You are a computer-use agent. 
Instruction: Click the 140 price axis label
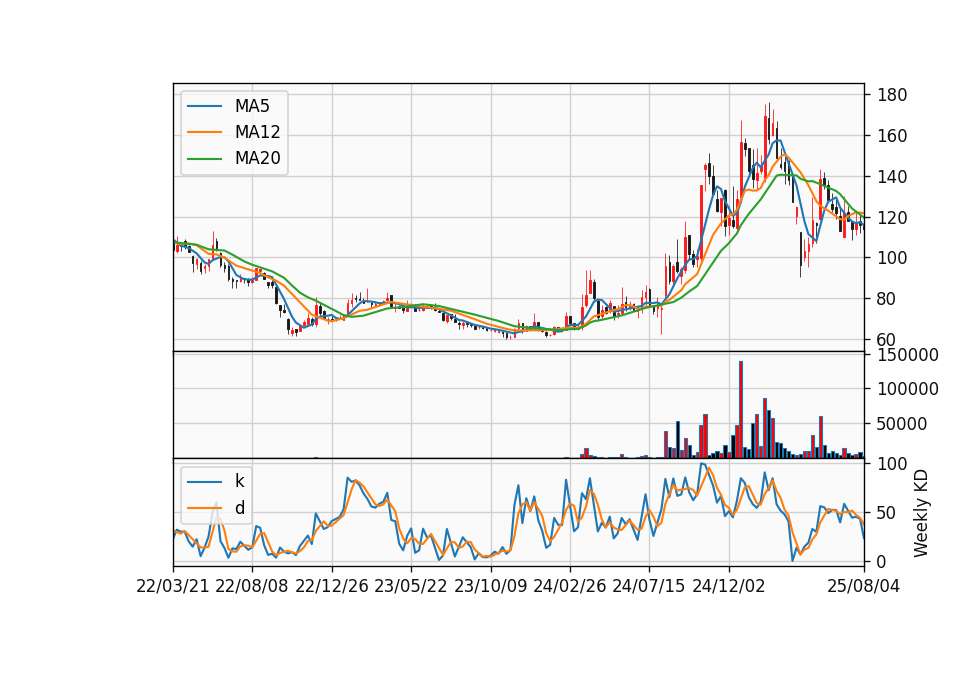[x=892, y=177]
